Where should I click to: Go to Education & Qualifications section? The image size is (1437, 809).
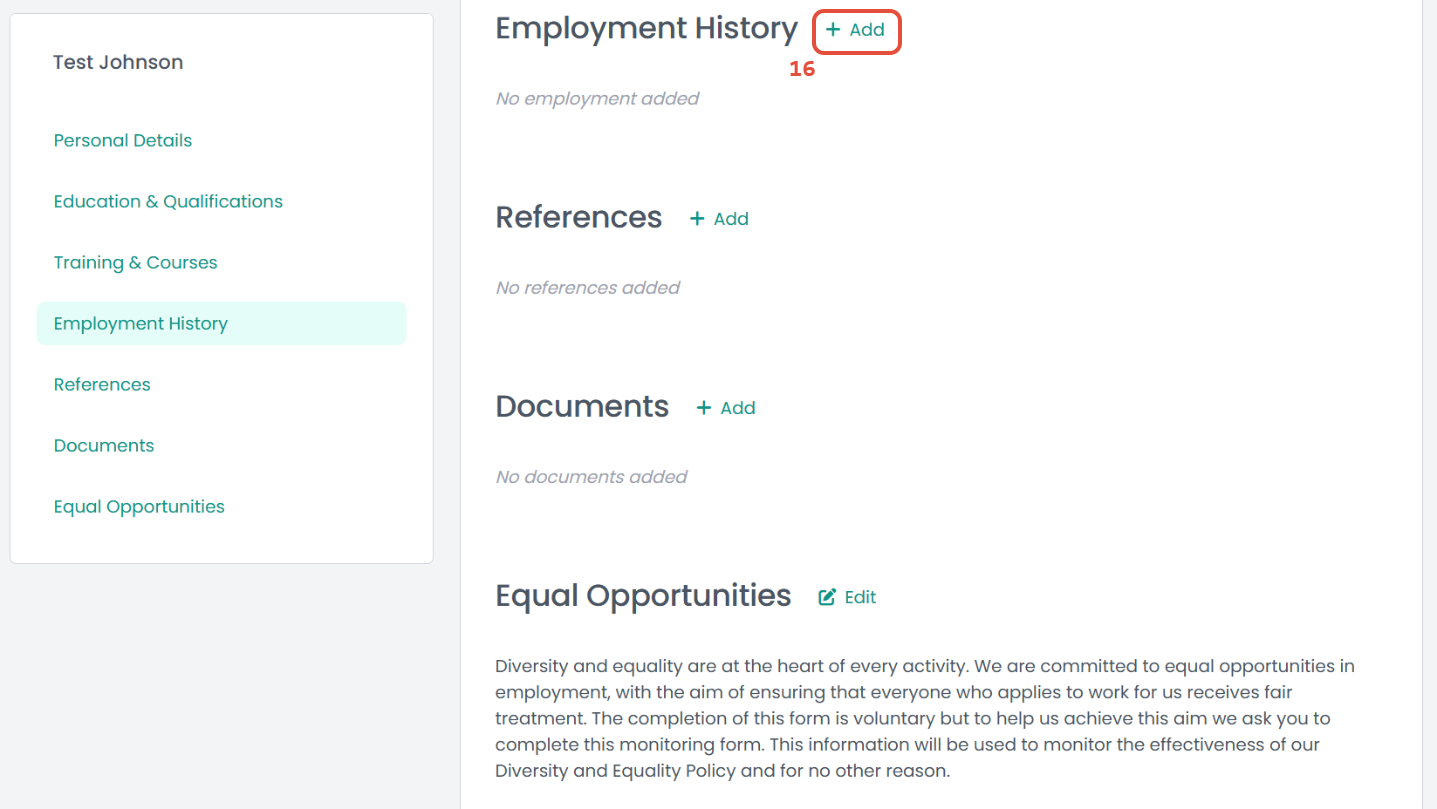(168, 201)
